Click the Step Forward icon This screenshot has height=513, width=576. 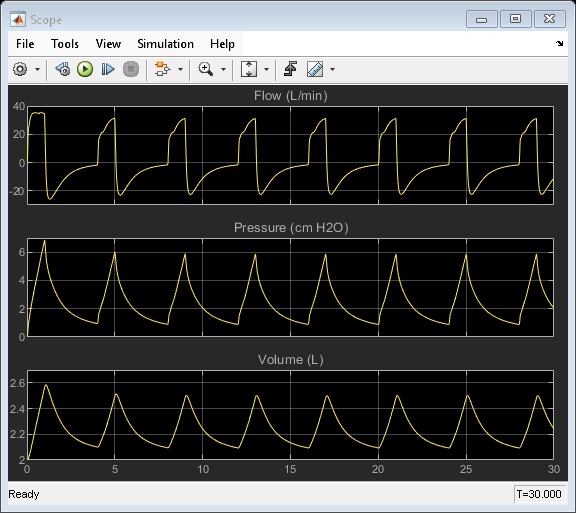coord(108,69)
